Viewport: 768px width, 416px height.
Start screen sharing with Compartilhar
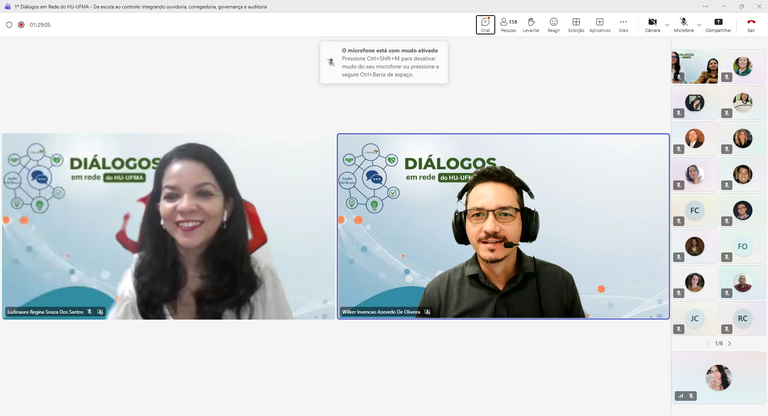point(718,24)
